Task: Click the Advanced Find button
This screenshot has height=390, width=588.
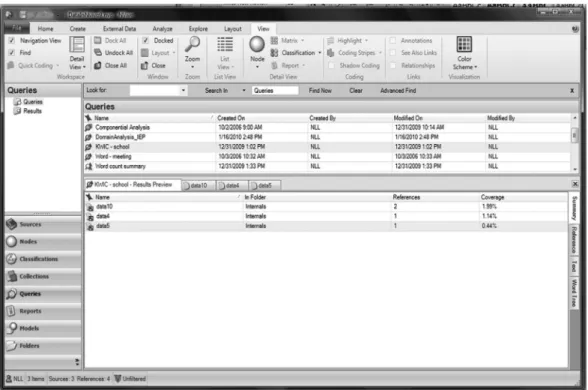Action: click(x=398, y=90)
